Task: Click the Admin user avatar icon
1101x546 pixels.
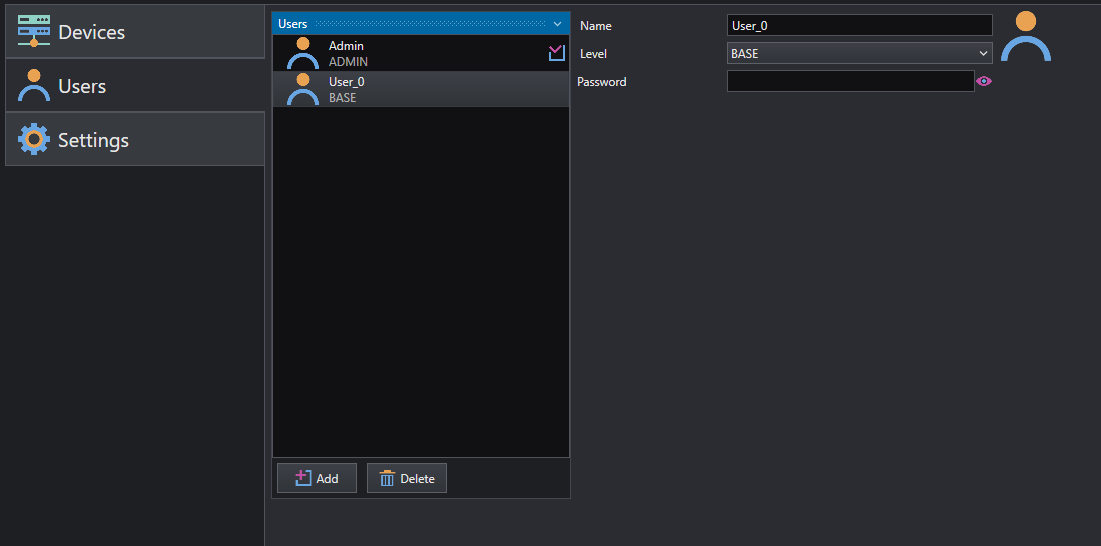Action: (303, 53)
